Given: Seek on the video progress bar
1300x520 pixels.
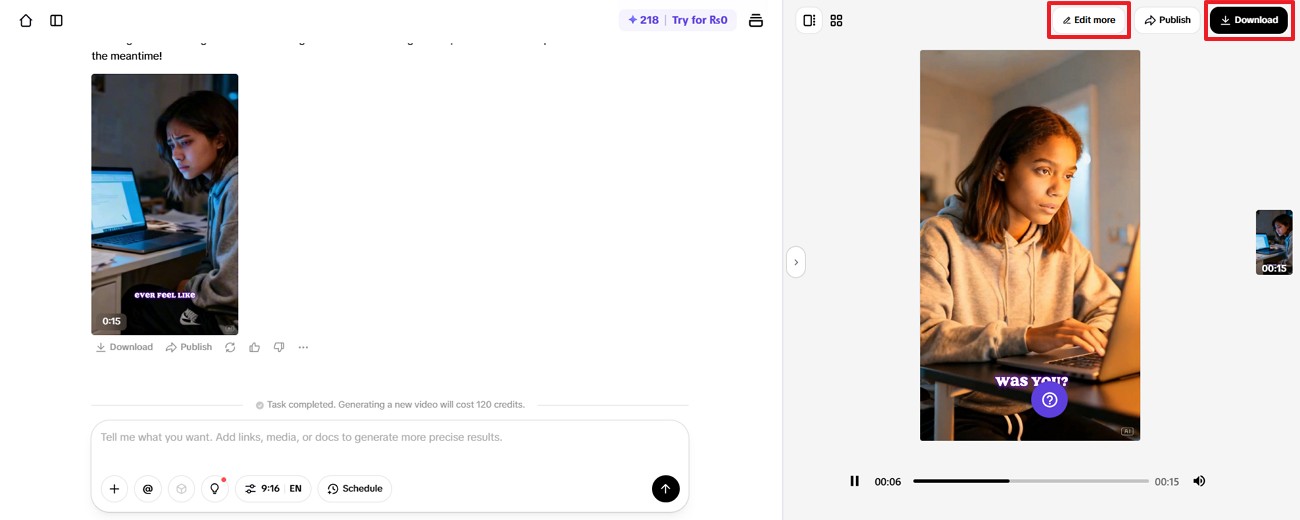Looking at the screenshot, I should click(x=1030, y=481).
